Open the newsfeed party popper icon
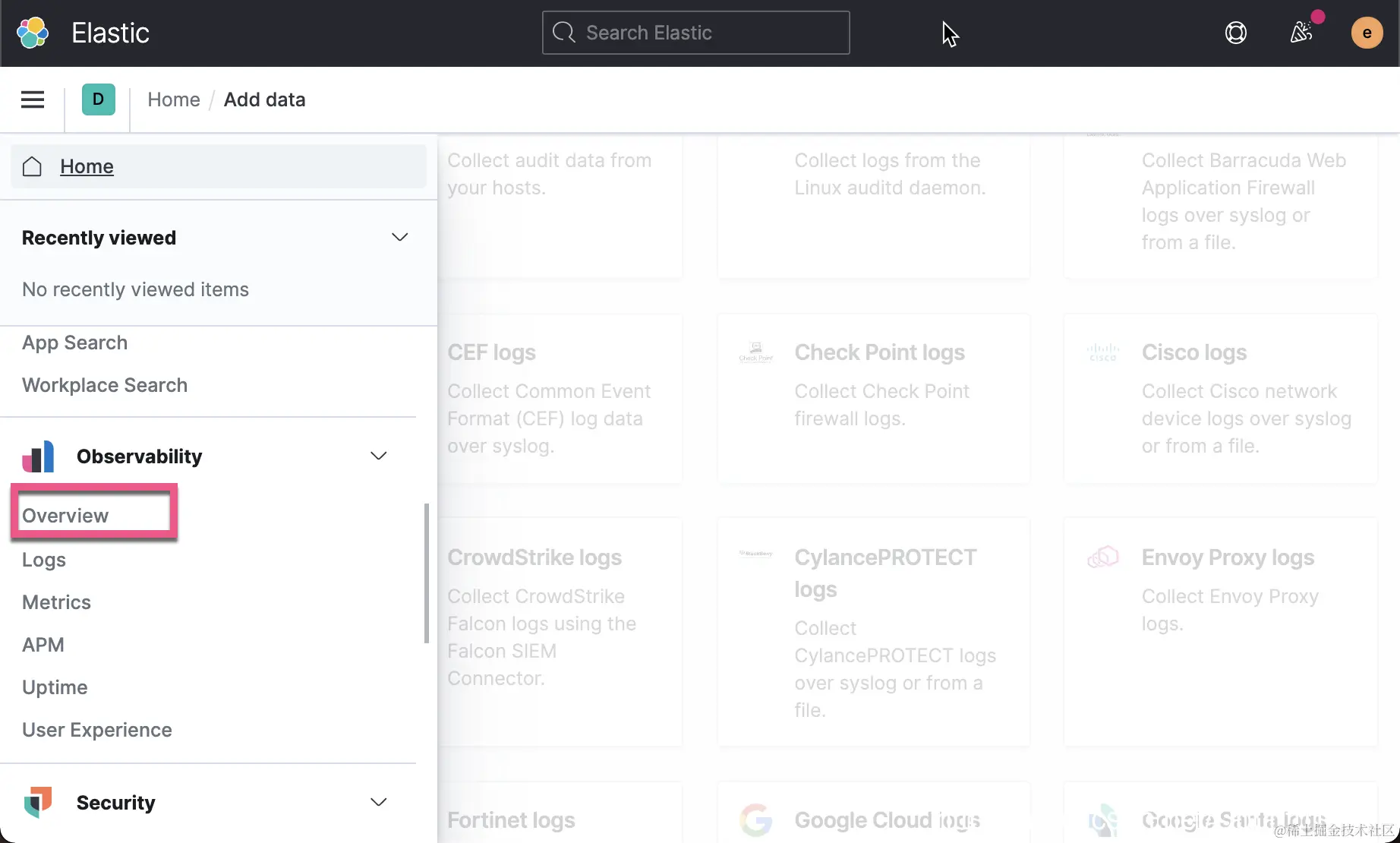Screen dimensions: 1400x843 point(1301,32)
